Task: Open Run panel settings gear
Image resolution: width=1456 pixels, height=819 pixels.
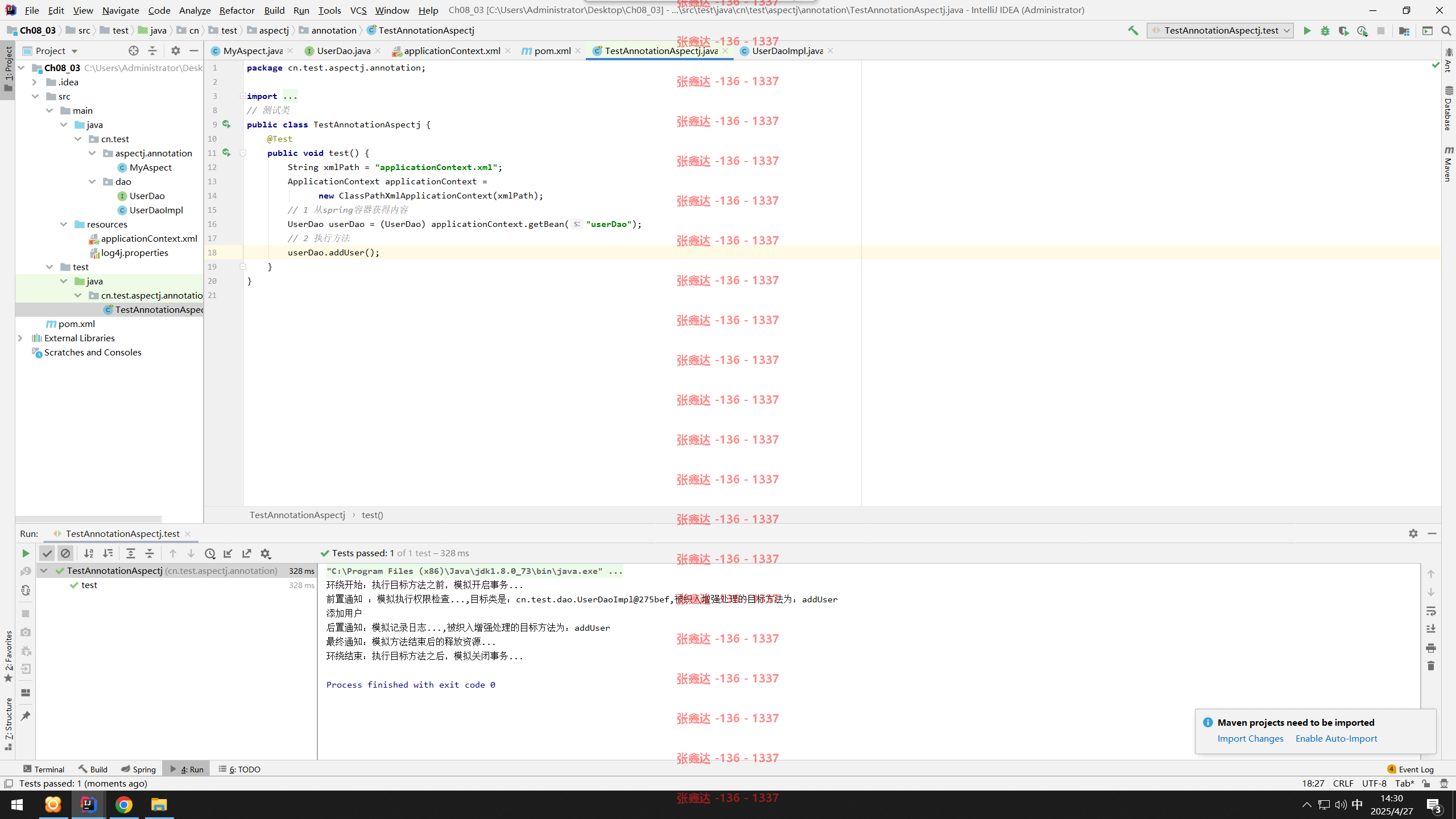Action: [1413, 533]
